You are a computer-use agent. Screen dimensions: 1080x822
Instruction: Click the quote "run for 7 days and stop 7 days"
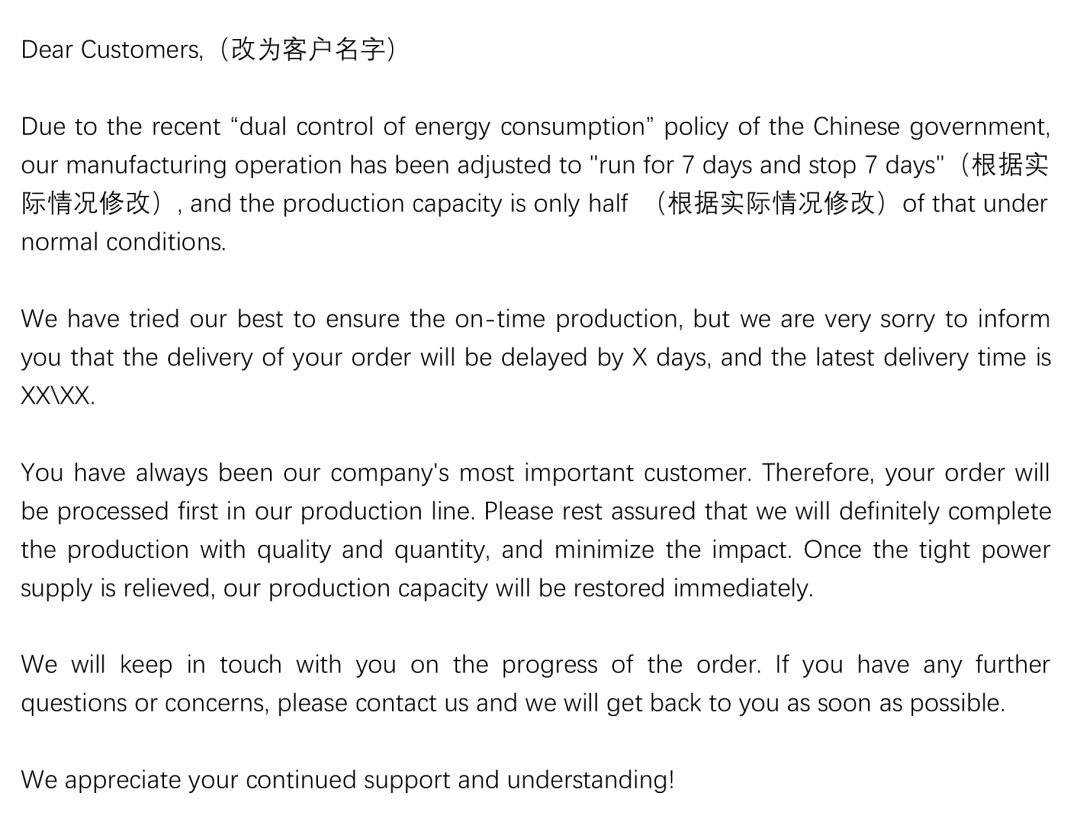click(x=767, y=166)
